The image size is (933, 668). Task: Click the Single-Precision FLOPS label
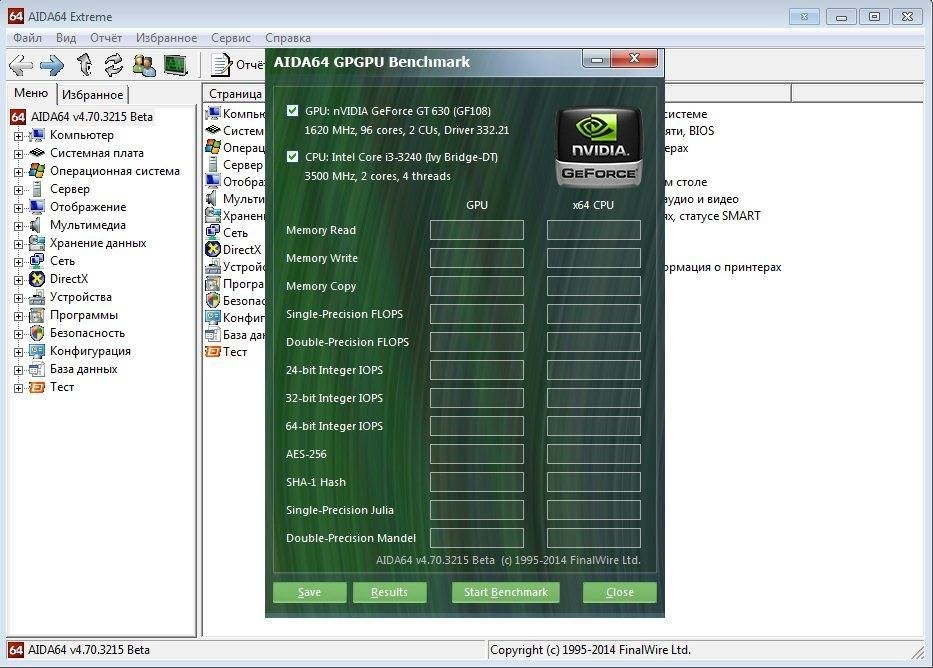(345, 314)
